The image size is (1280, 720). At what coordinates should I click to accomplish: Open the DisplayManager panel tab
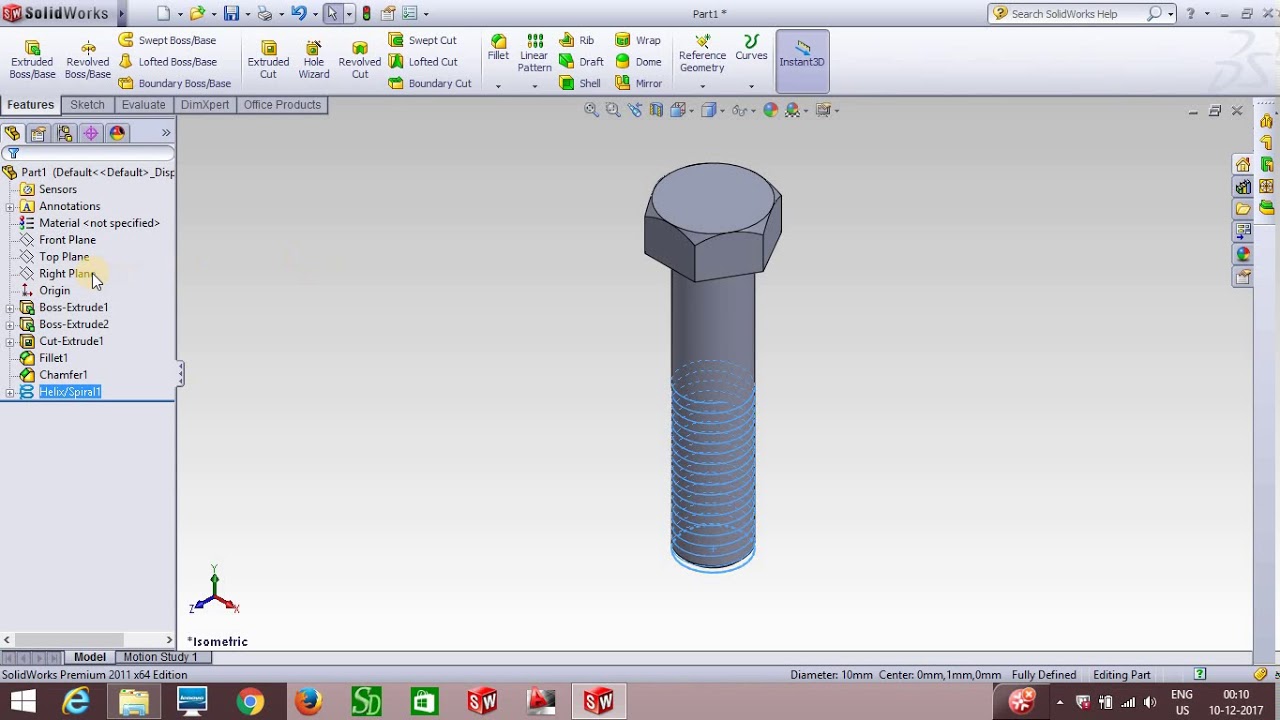[x=117, y=133]
